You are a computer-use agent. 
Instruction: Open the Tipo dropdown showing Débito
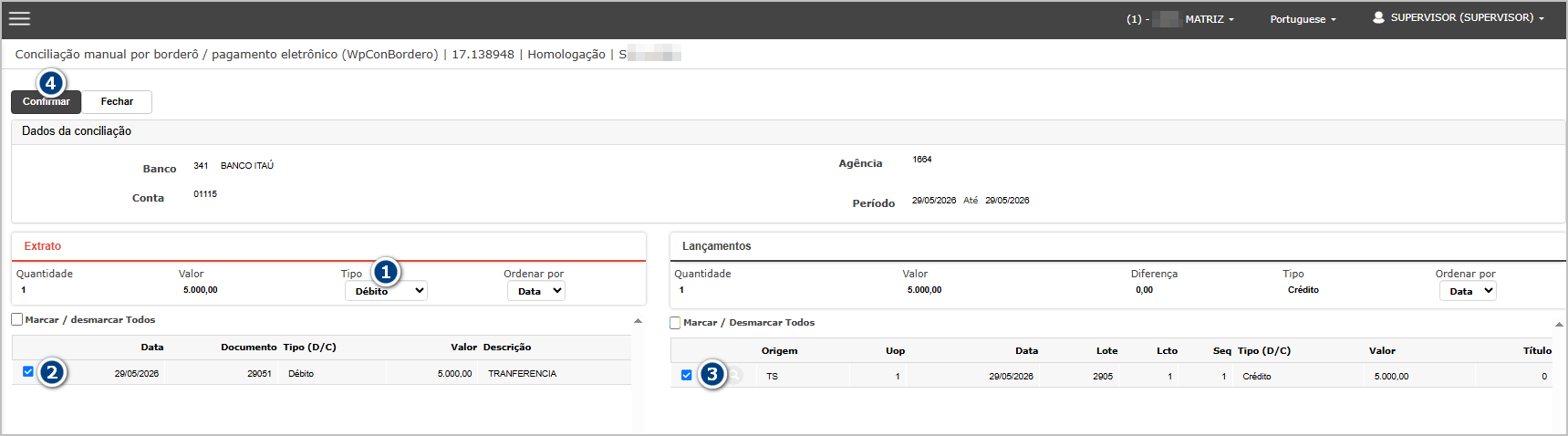tap(386, 291)
